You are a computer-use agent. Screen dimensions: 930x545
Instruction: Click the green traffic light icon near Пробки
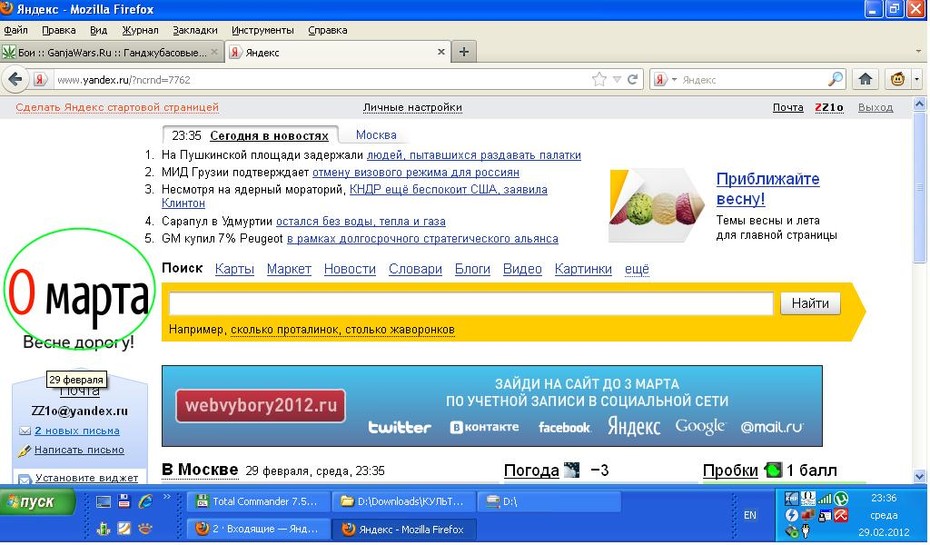click(x=773, y=470)
